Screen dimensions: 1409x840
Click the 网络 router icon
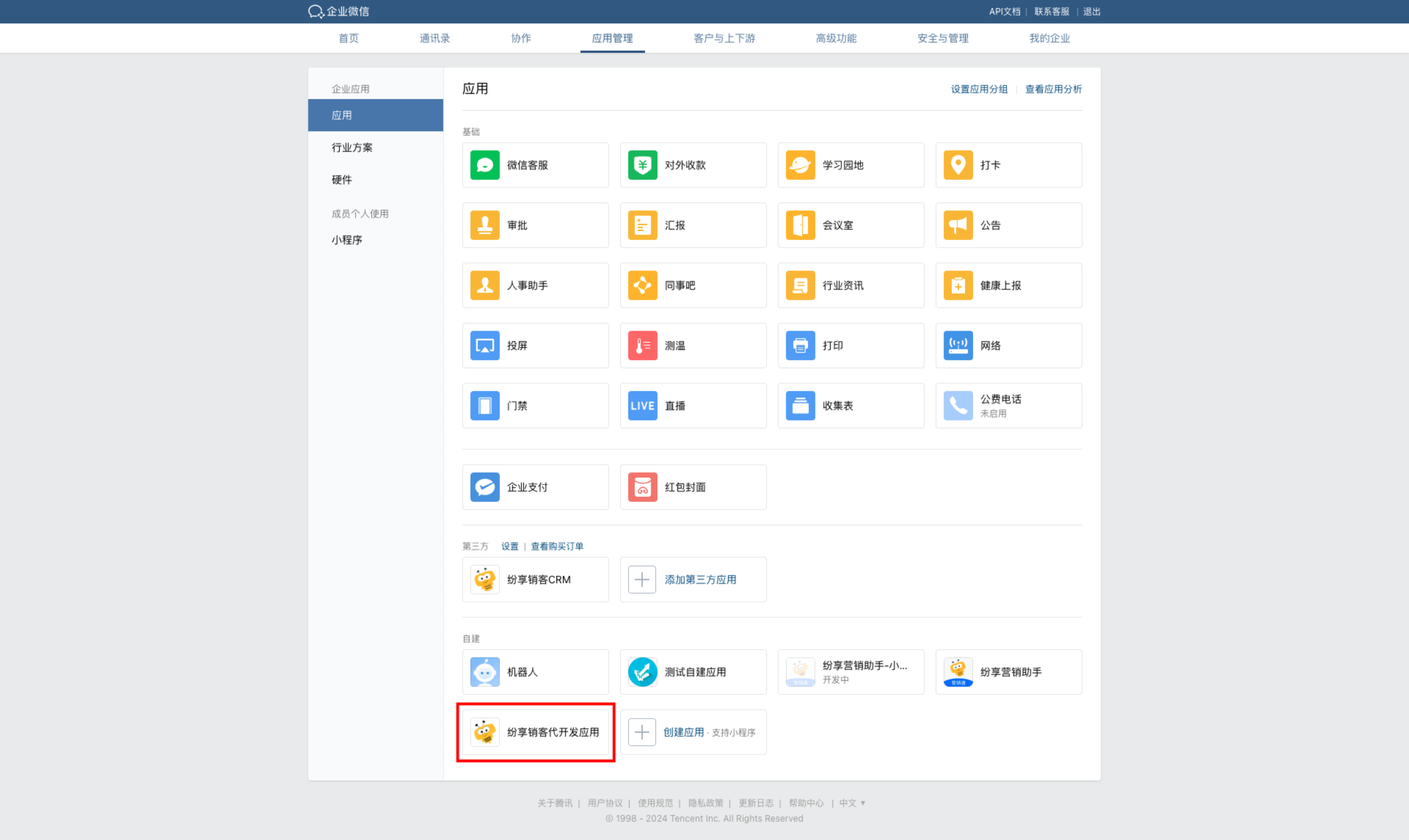coord(958,346)
